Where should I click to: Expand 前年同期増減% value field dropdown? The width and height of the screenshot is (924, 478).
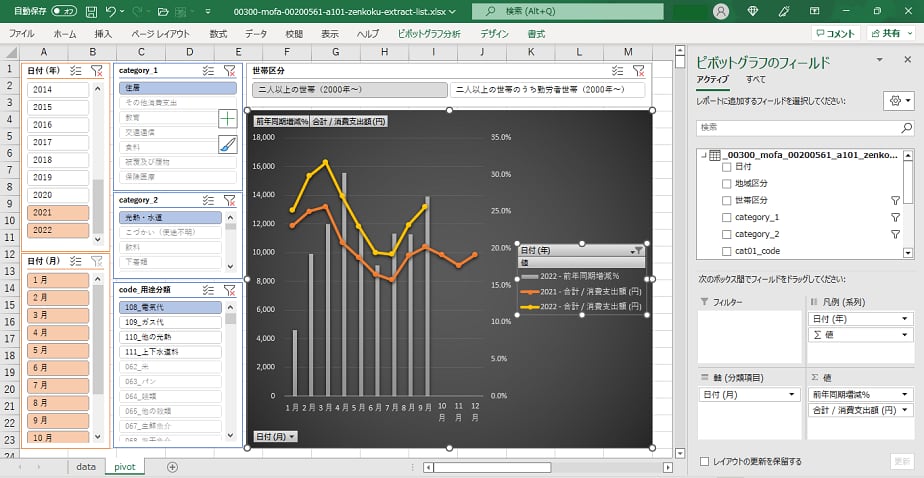click(904, 394)
